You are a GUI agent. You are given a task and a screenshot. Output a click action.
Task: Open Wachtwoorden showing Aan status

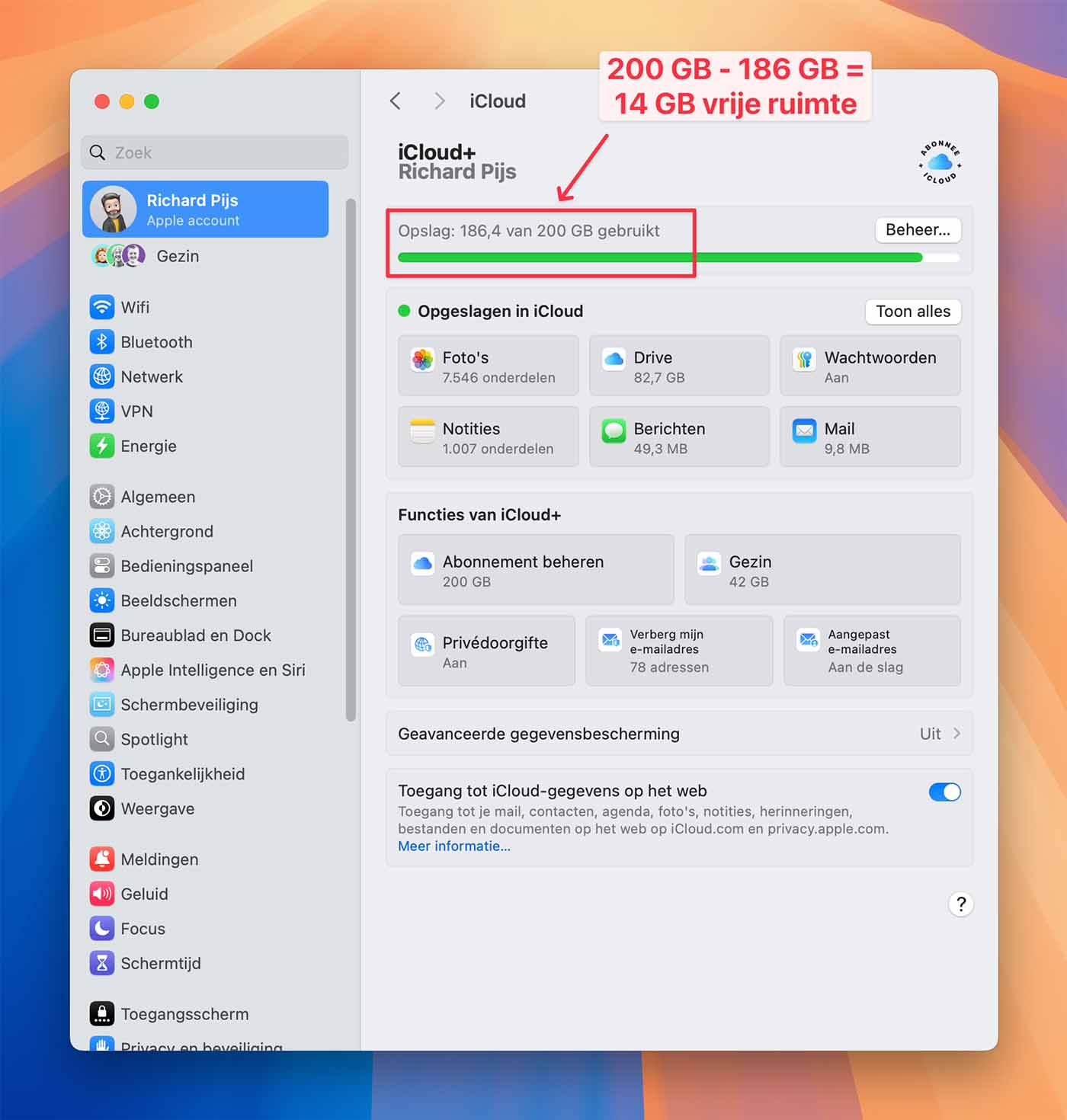tap(870, 366)
